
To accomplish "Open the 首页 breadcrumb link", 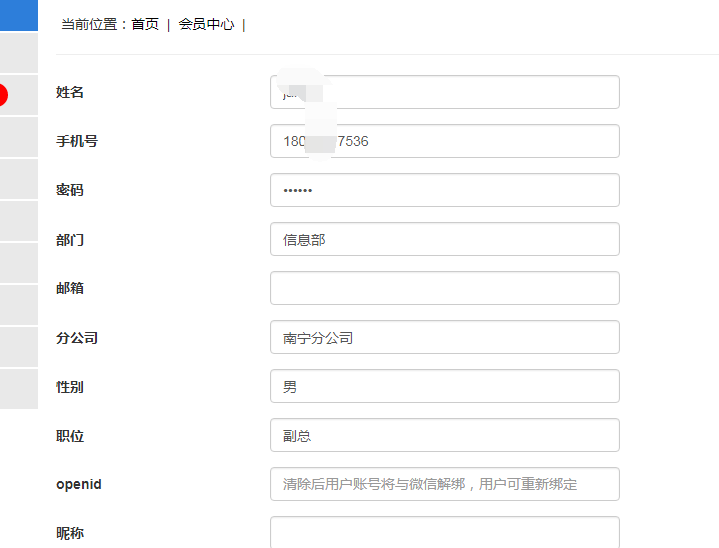I will point(145,24).
